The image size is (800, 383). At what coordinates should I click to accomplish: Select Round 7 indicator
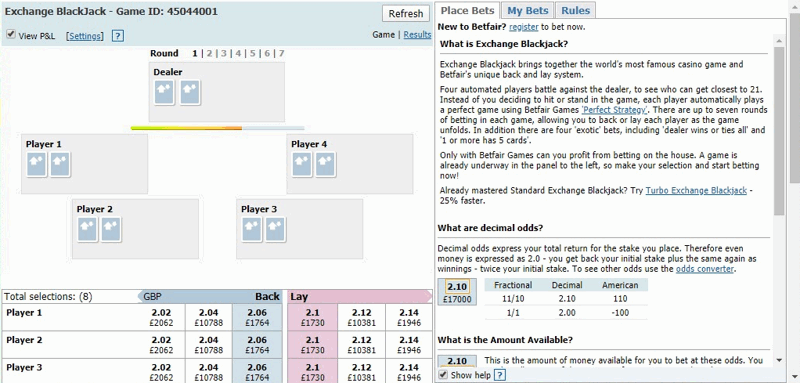pyautogui.click(x=282, y=53)
